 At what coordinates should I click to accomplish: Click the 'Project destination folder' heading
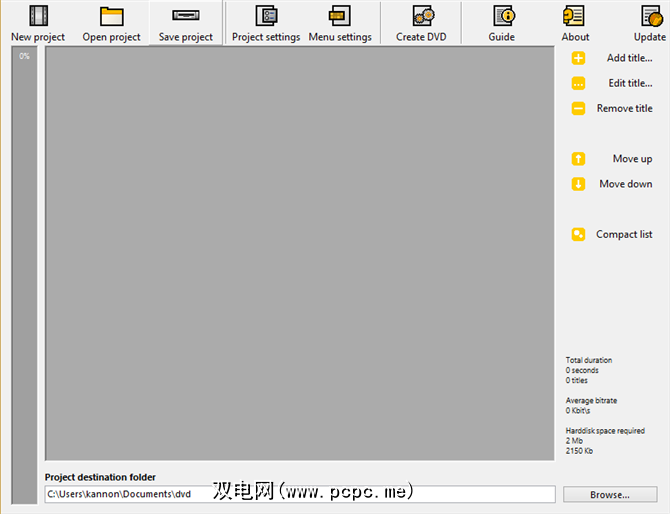pyautogui.click(x=100, y=477)
